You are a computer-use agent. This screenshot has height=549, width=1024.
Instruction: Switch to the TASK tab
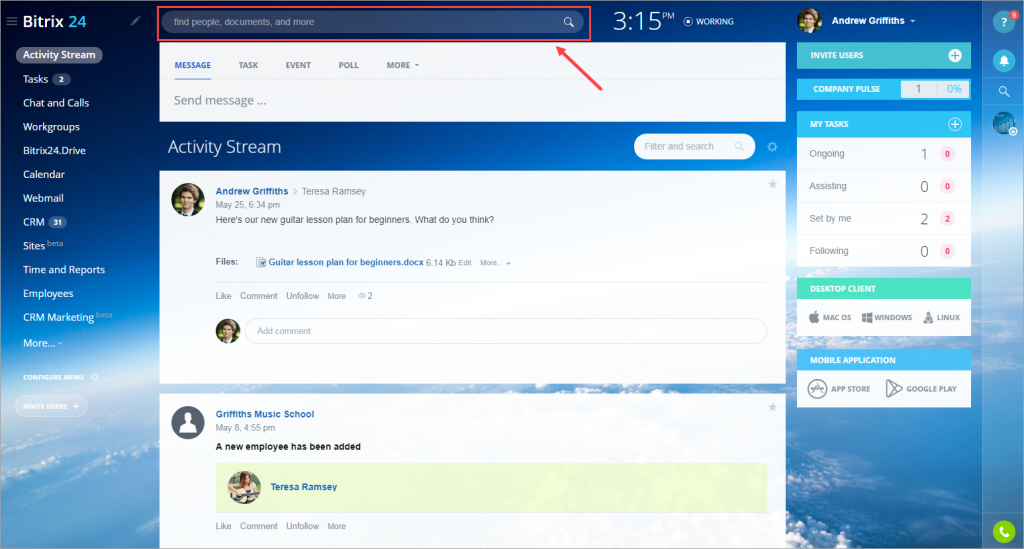coord(248,65)
